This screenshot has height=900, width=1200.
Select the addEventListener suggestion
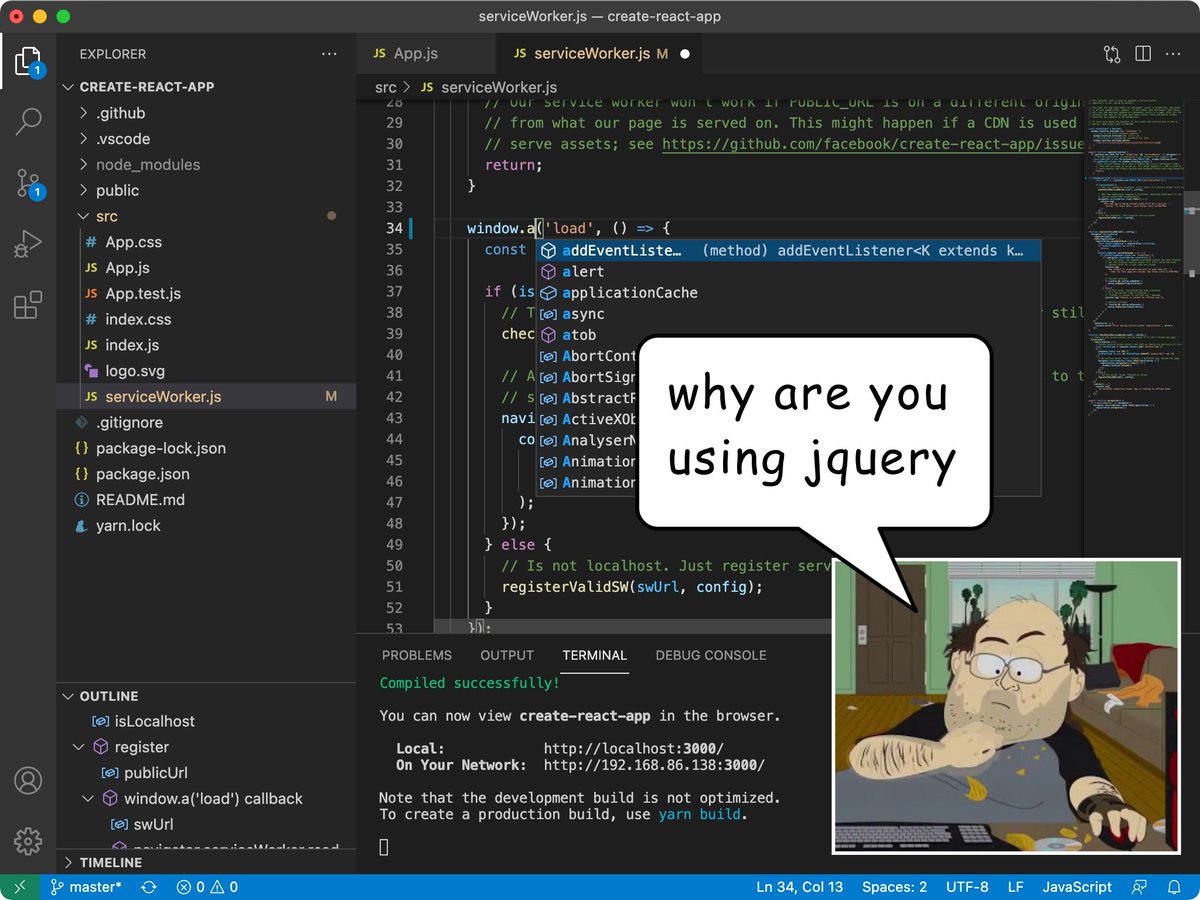(x=788, y=250)
